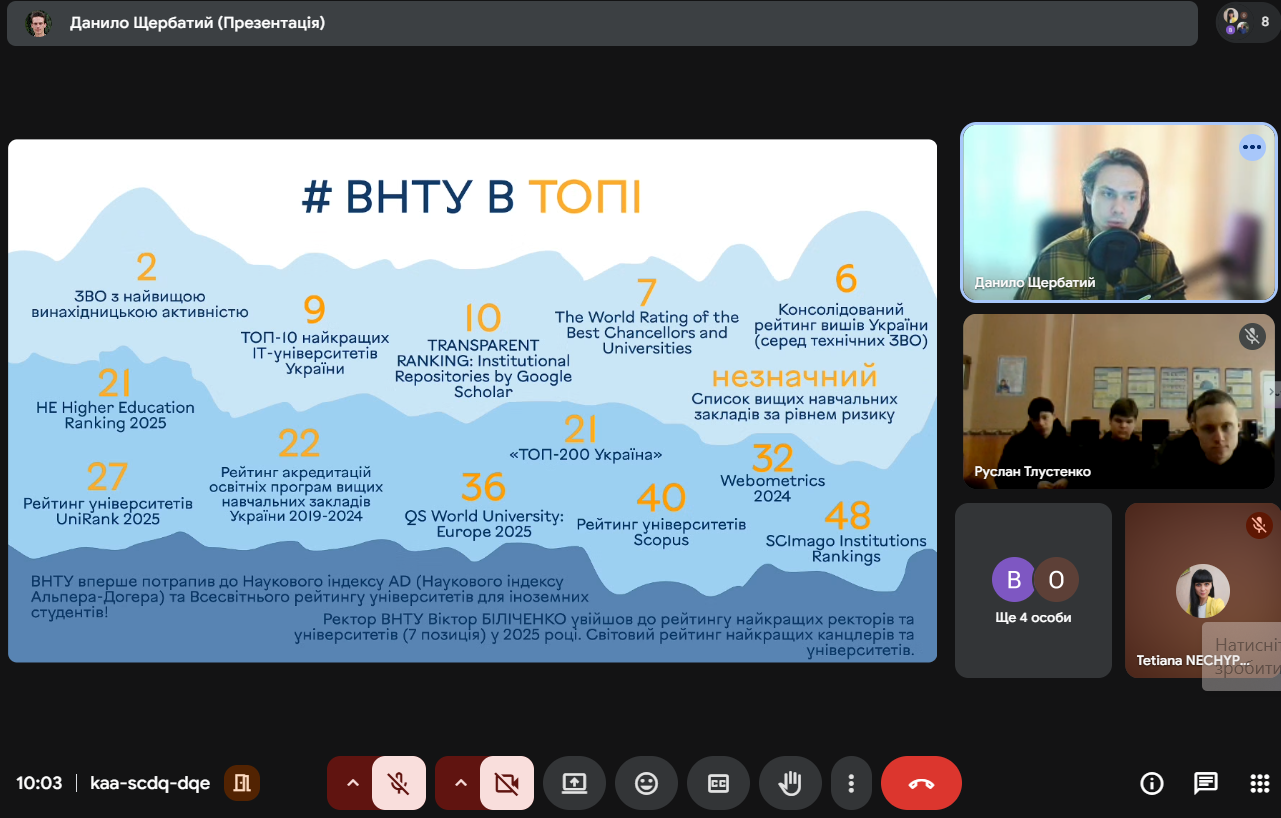Turn on closed captions

pyautogui.click(x=718, y=783)
